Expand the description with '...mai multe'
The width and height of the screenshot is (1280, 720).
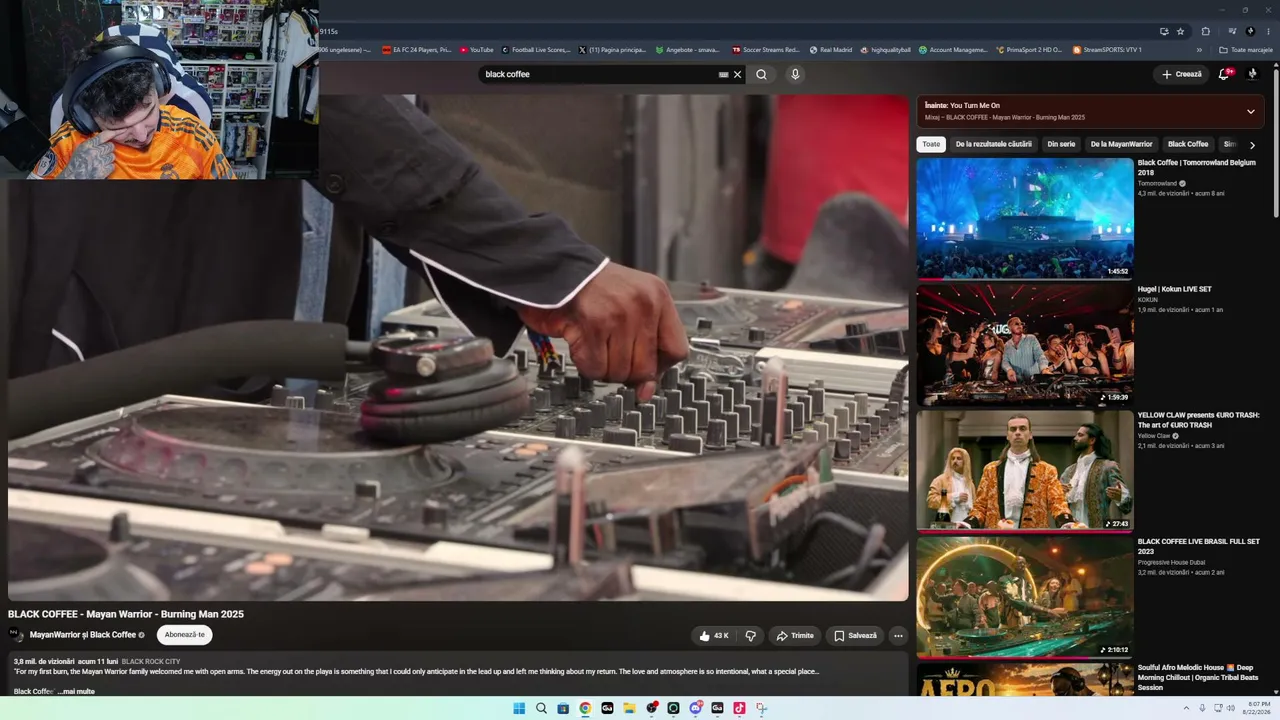click(x=76, y=691)
